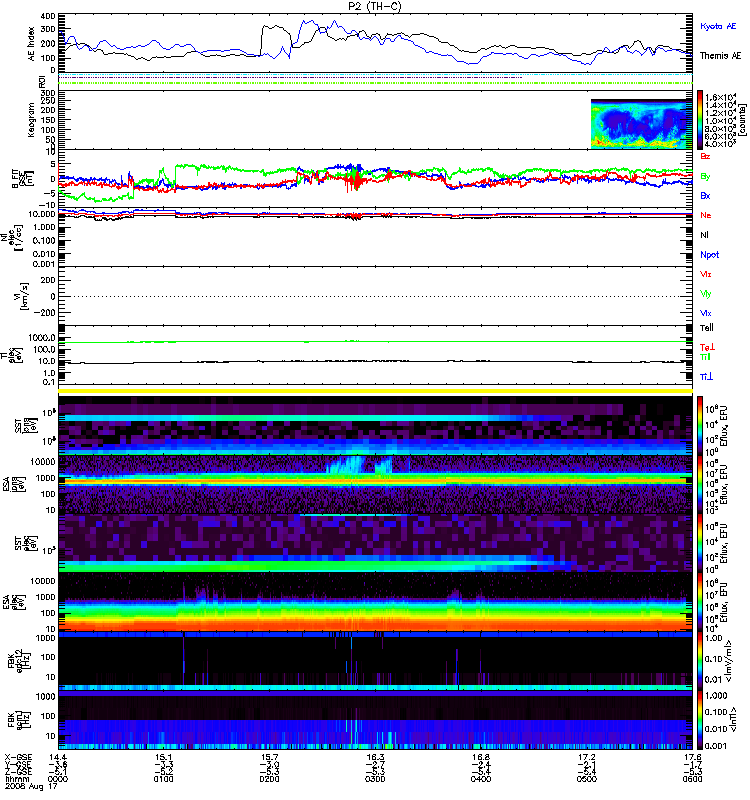Click the Keogram axis label
Viewport: 750px width, 800px height.
31,120
